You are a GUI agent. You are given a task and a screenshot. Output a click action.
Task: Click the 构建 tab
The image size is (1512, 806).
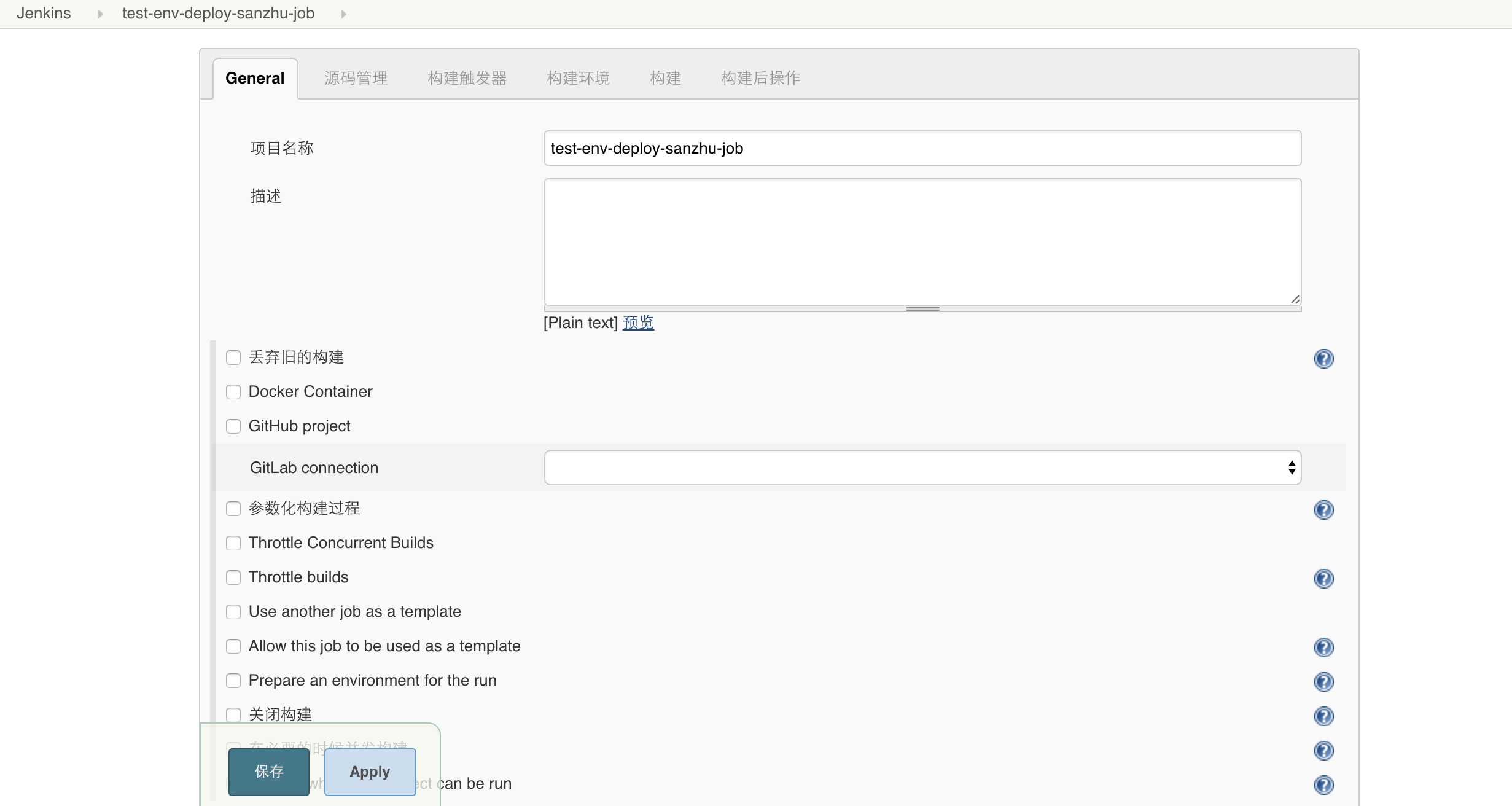[x=665, y=78]
